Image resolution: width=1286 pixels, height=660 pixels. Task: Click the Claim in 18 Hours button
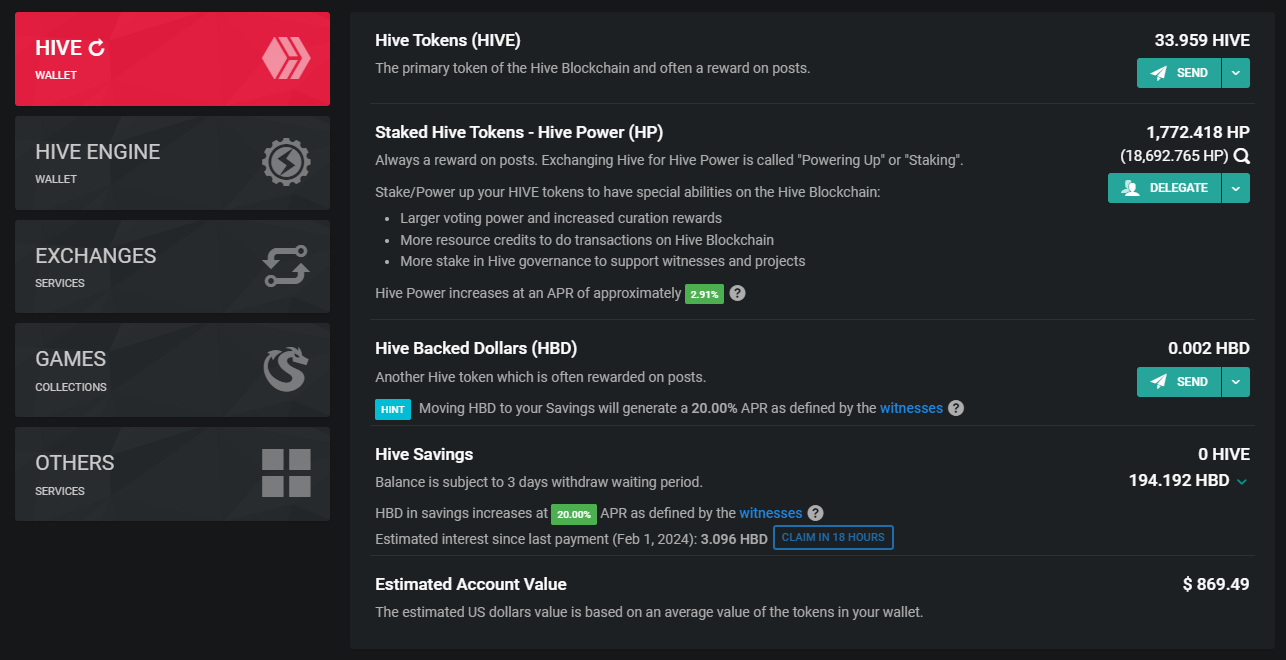click(833, 537)
